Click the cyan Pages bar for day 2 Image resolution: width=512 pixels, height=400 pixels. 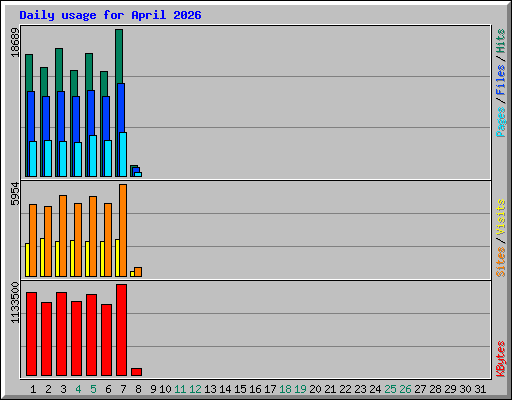click(48, 158)
